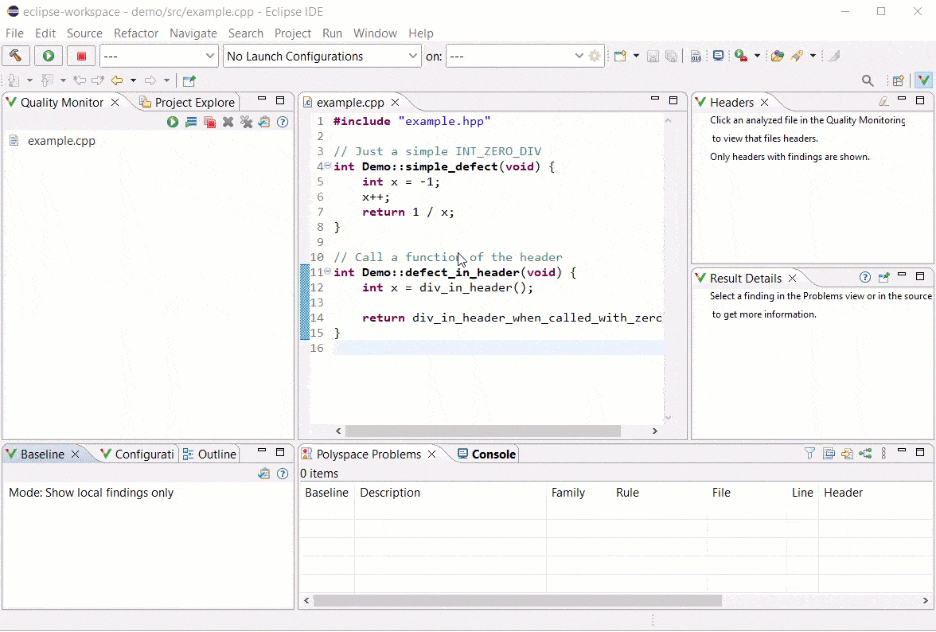Open the launch mode dropdown
Image resolution: width=936 pixels, height=632 pixels.
click(x=210, y=56)
